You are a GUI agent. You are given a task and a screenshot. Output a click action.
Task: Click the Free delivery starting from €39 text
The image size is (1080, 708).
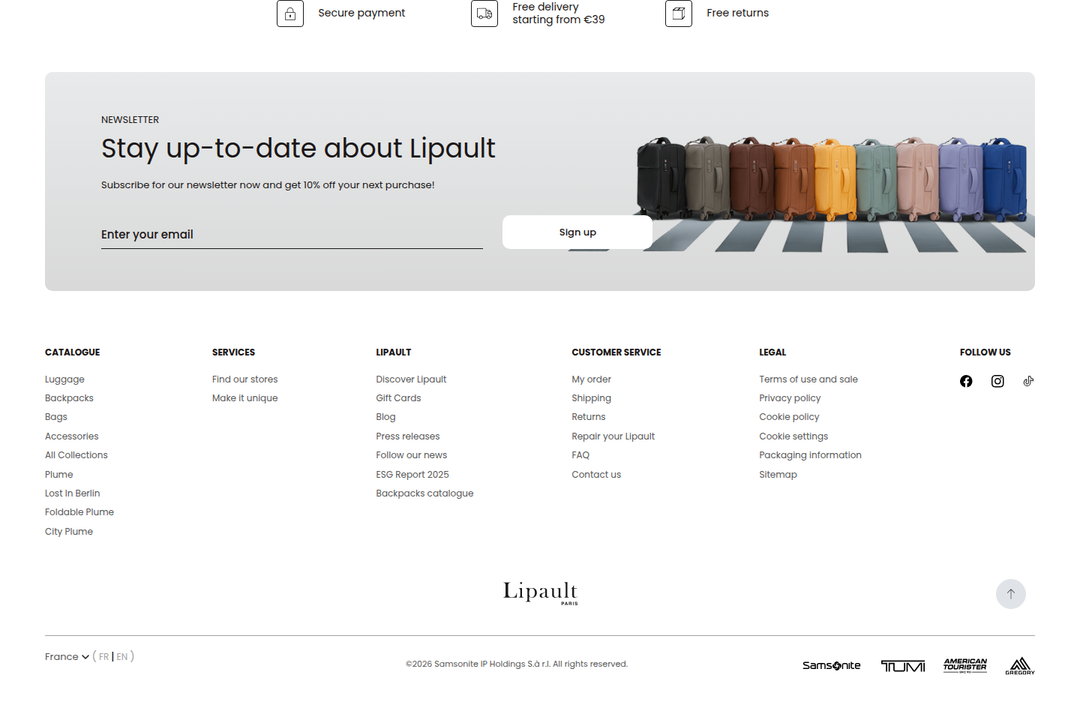pos(559,13)
